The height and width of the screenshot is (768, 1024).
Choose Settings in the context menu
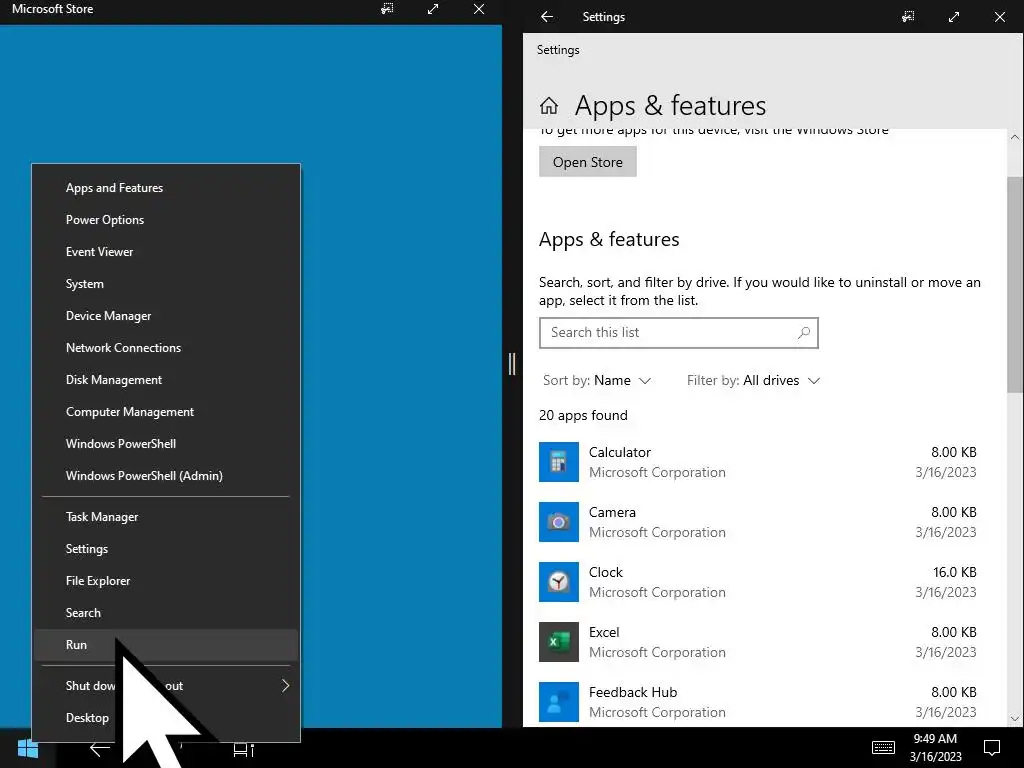click(167, 549)
